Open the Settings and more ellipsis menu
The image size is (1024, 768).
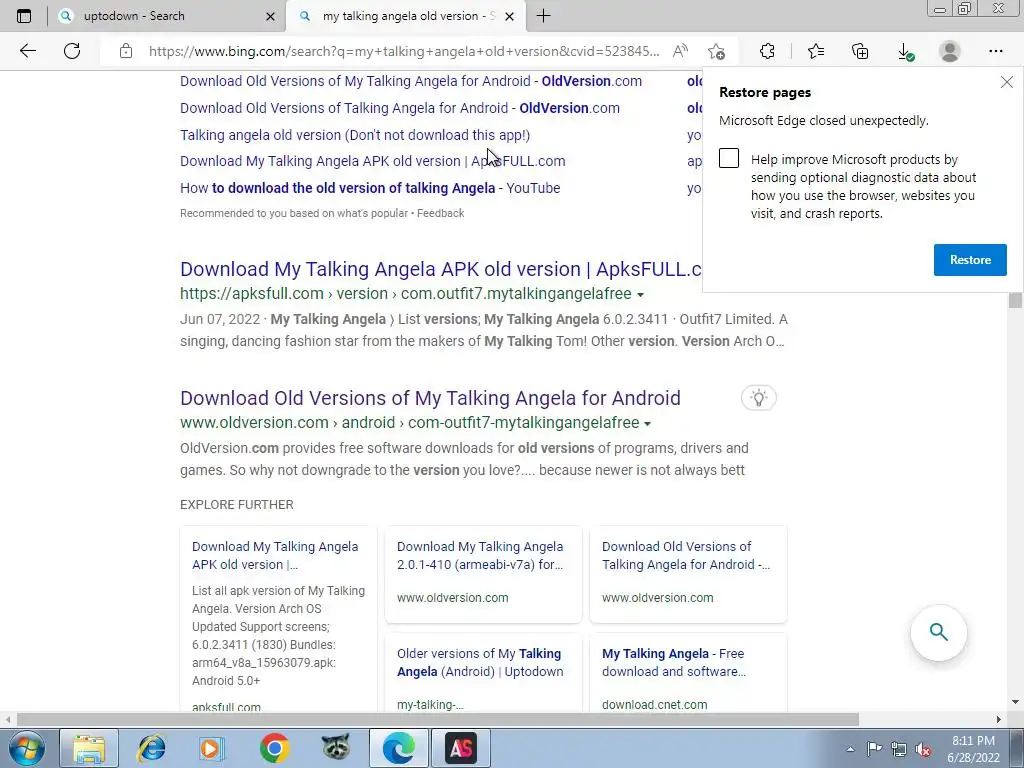tap(995, 51)
